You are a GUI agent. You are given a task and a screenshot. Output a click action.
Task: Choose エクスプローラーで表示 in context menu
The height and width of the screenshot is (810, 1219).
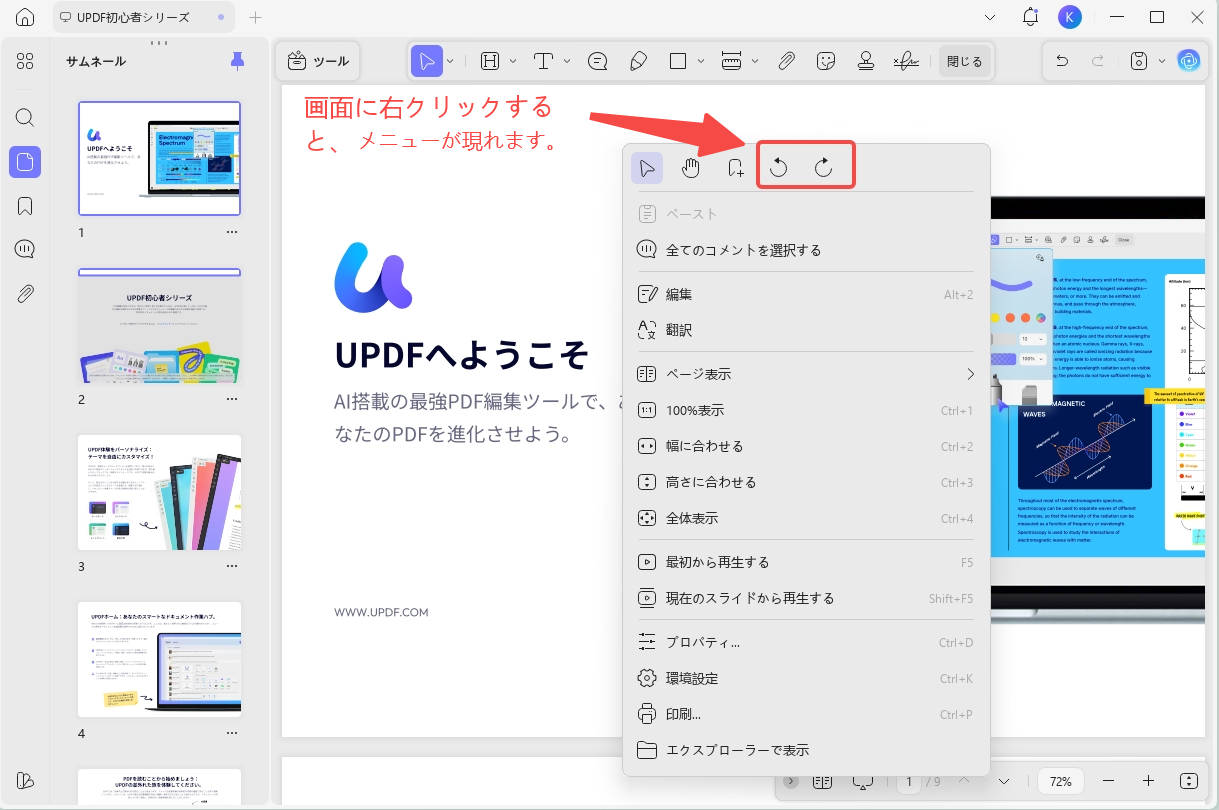pyautogui.click(x=806, y=750)
